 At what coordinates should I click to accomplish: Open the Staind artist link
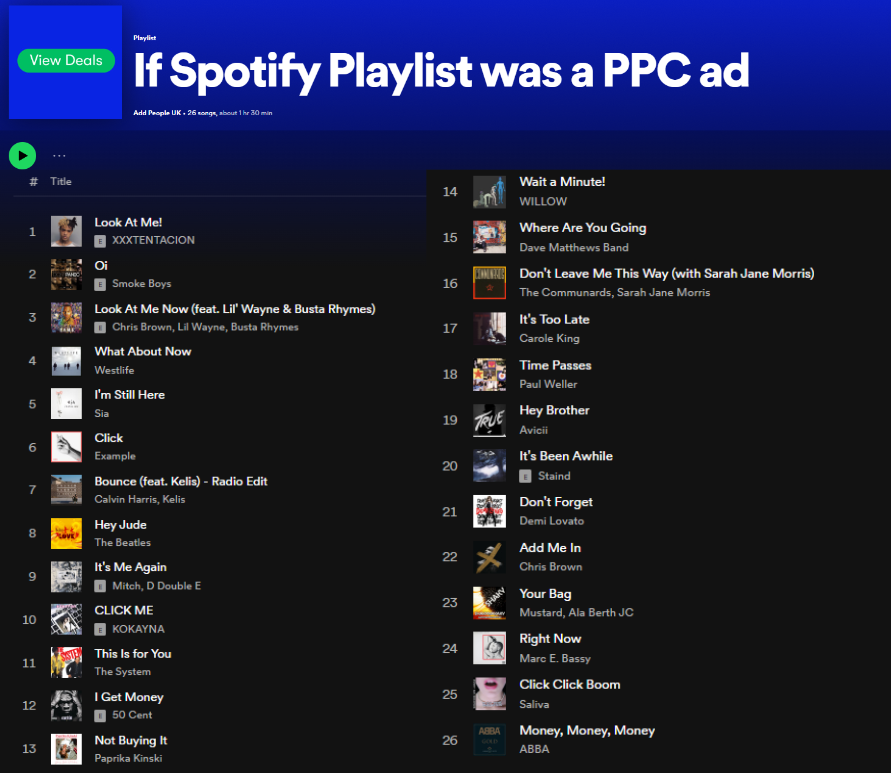point(554,476)
